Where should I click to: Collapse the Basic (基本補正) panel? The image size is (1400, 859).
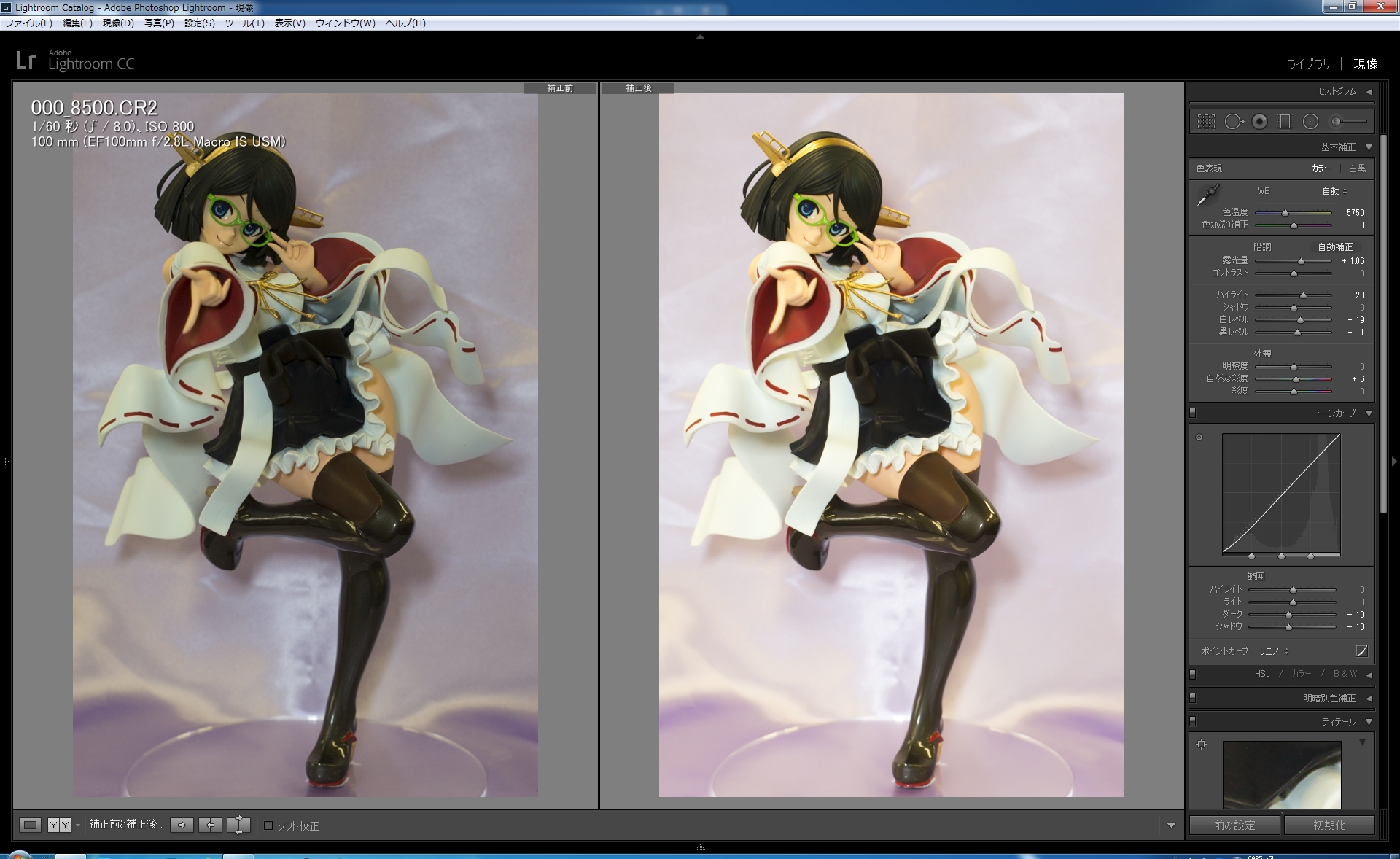(x=1369, y=147)
